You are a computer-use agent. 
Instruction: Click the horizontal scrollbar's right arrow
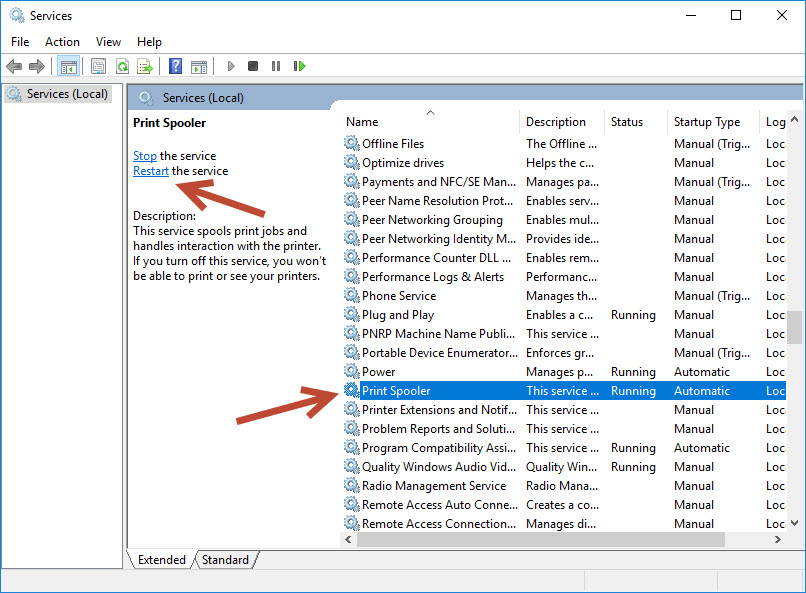tap(779, 539)
